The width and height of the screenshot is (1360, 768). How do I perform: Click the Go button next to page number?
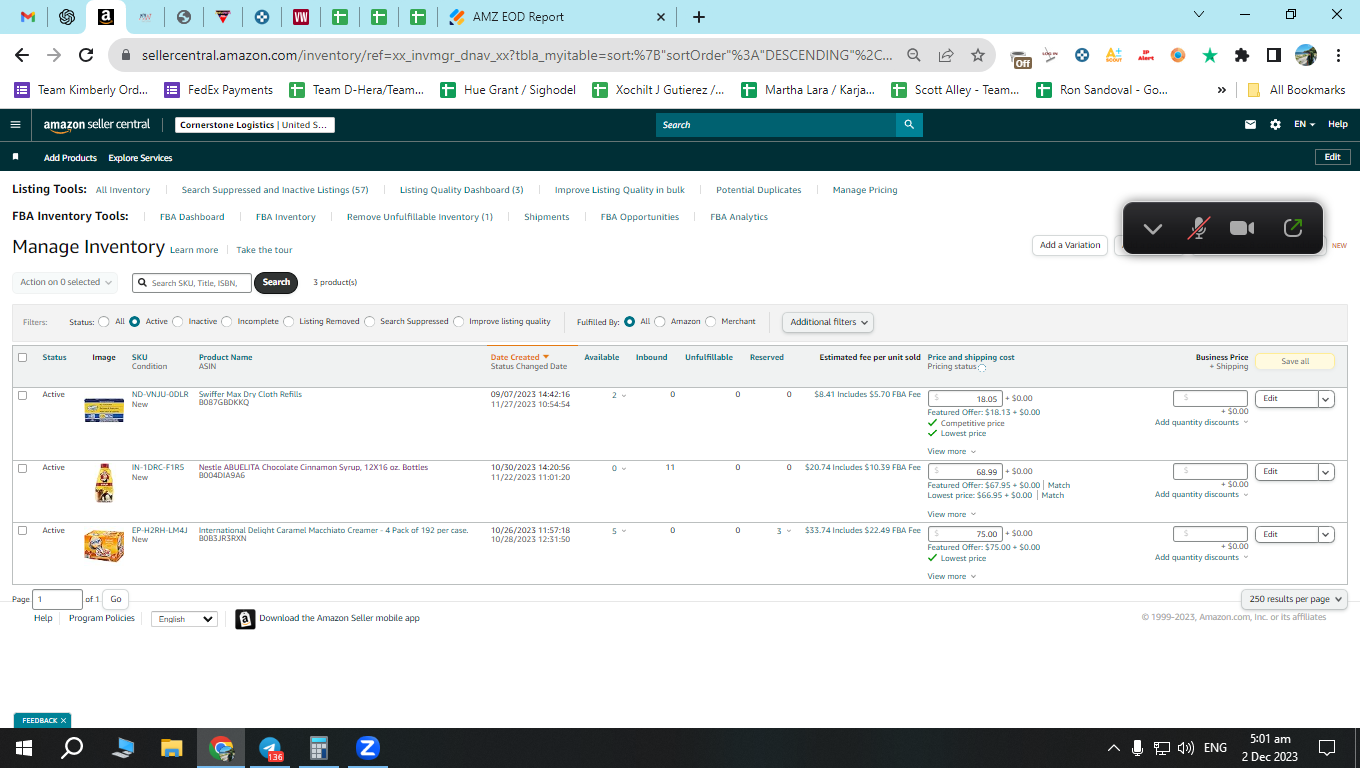point(116,600)
